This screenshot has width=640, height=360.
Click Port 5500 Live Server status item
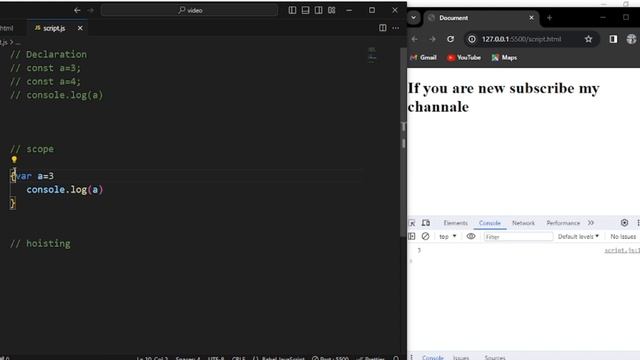pyautogui.click(x=331, y=358)
